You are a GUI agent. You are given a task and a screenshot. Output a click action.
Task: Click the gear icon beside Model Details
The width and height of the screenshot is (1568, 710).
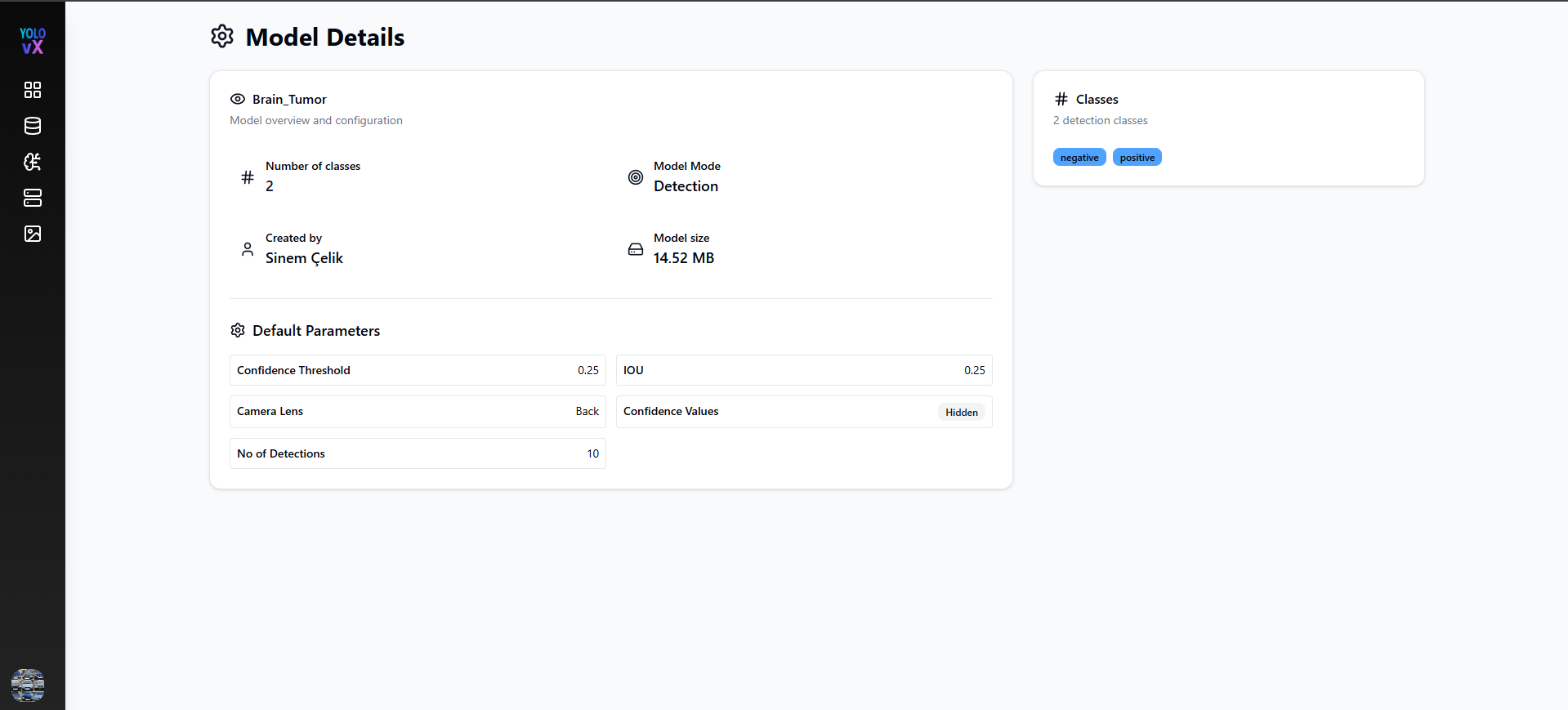tap(222, 37)
